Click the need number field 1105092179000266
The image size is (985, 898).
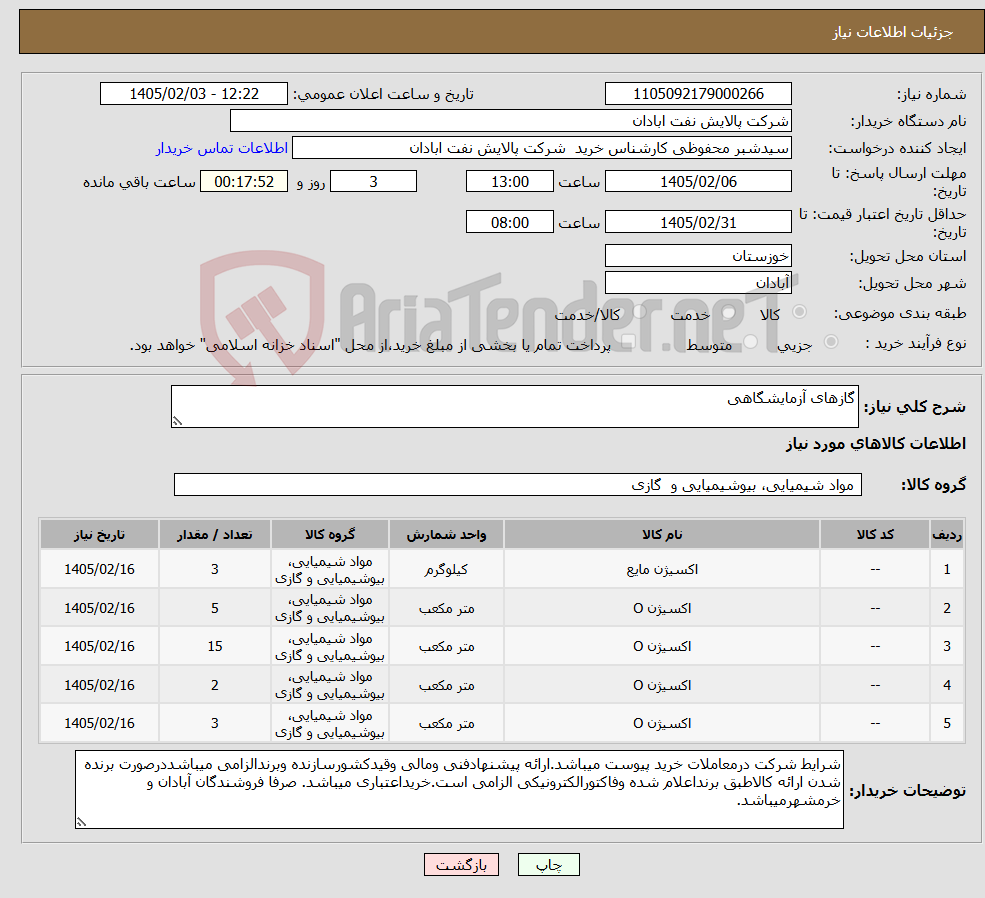click(698, 94)
